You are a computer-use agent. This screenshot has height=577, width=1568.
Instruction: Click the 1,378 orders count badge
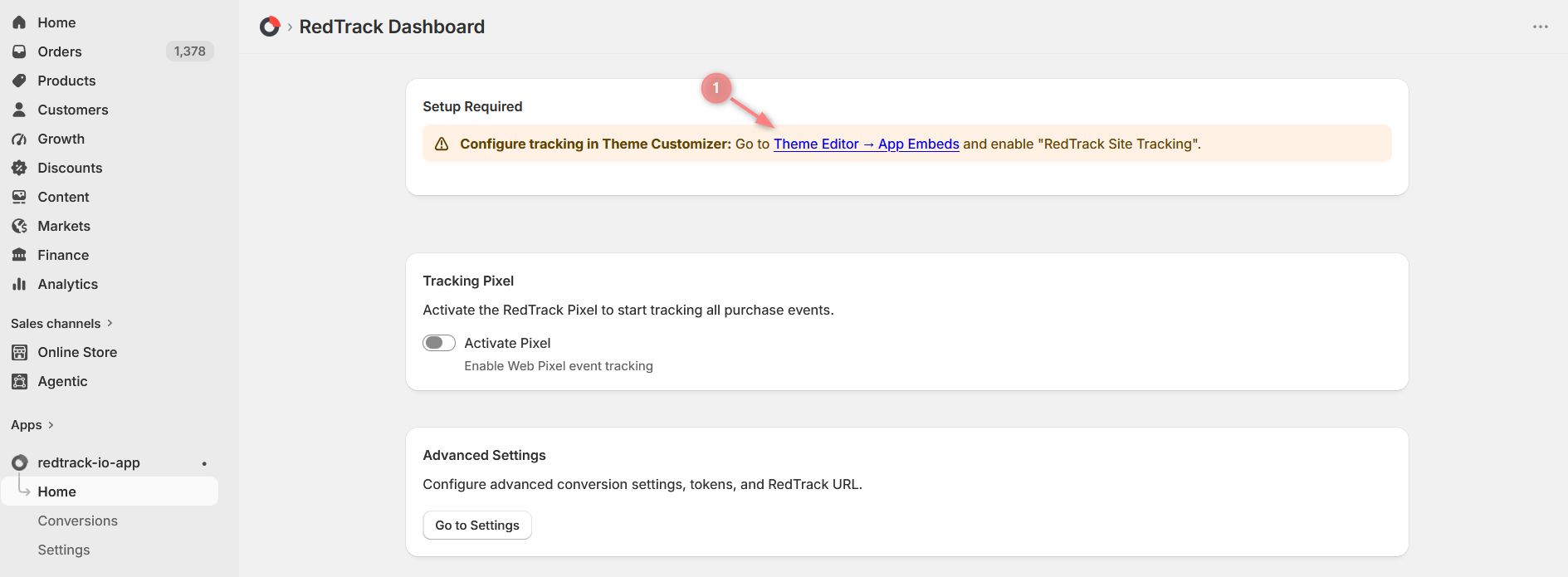190,51
